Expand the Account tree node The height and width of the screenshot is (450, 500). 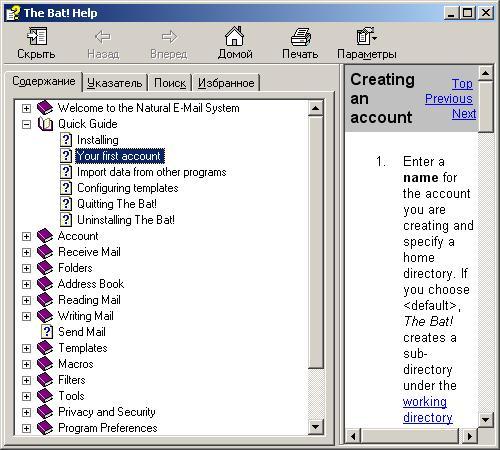coord(26,236)
